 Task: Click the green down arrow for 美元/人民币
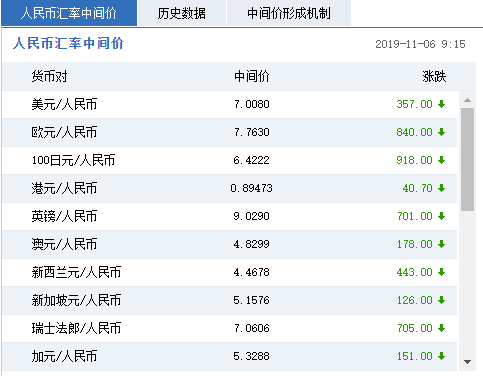coord(442,104)
